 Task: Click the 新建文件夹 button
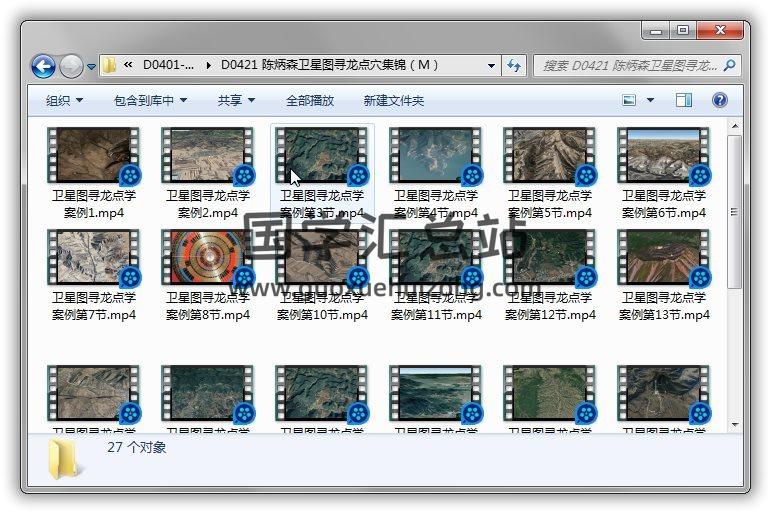[394, 101]
